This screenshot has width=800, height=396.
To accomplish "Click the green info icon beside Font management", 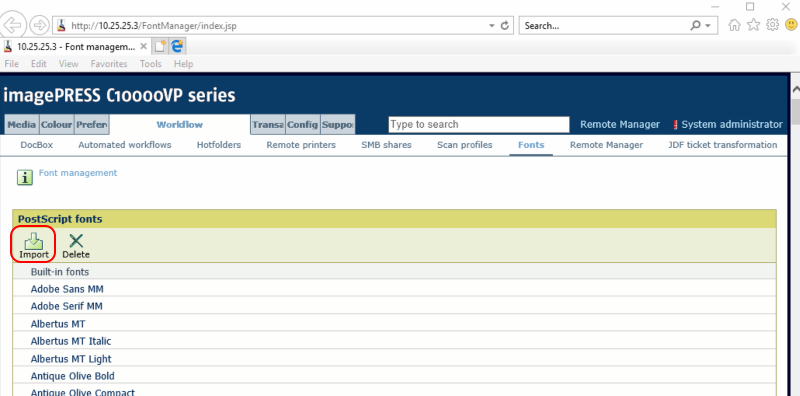I will click(x=25, y=177).
